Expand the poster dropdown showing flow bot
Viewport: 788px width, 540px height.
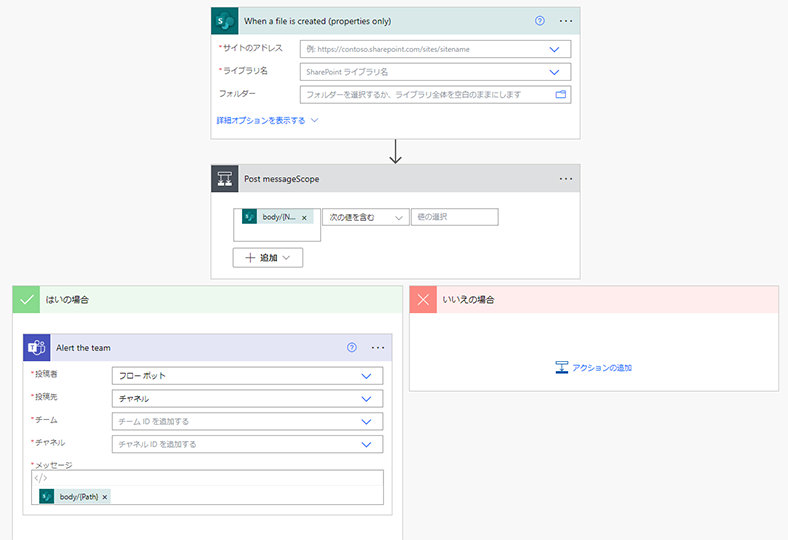click(x=366, y=376)
